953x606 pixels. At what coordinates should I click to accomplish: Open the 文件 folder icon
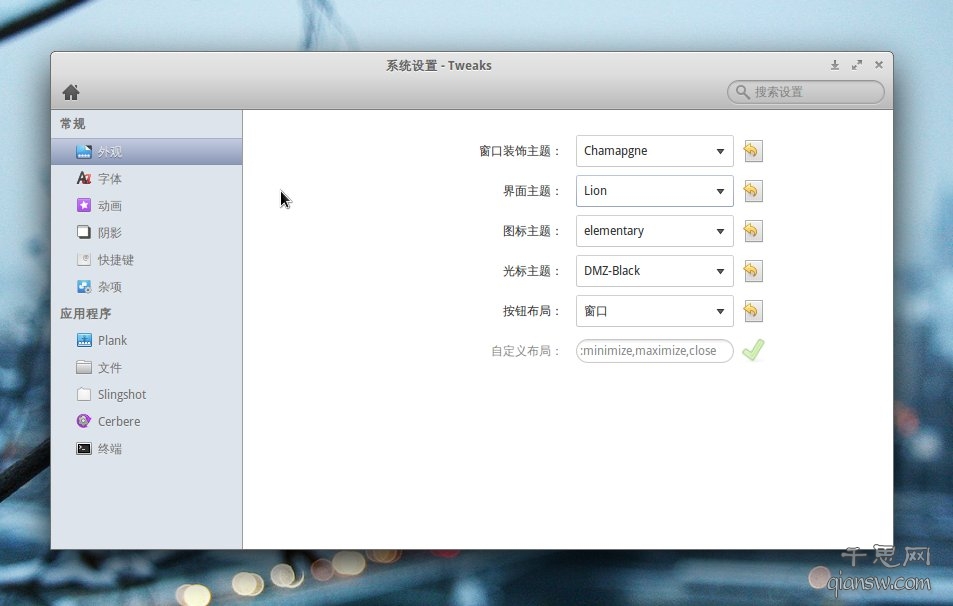[84, 367]
